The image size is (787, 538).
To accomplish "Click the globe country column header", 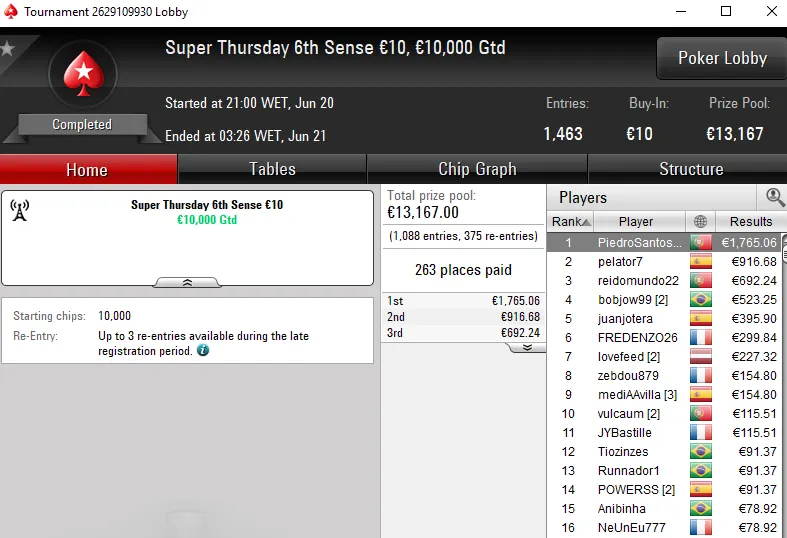I will [700, 222].
